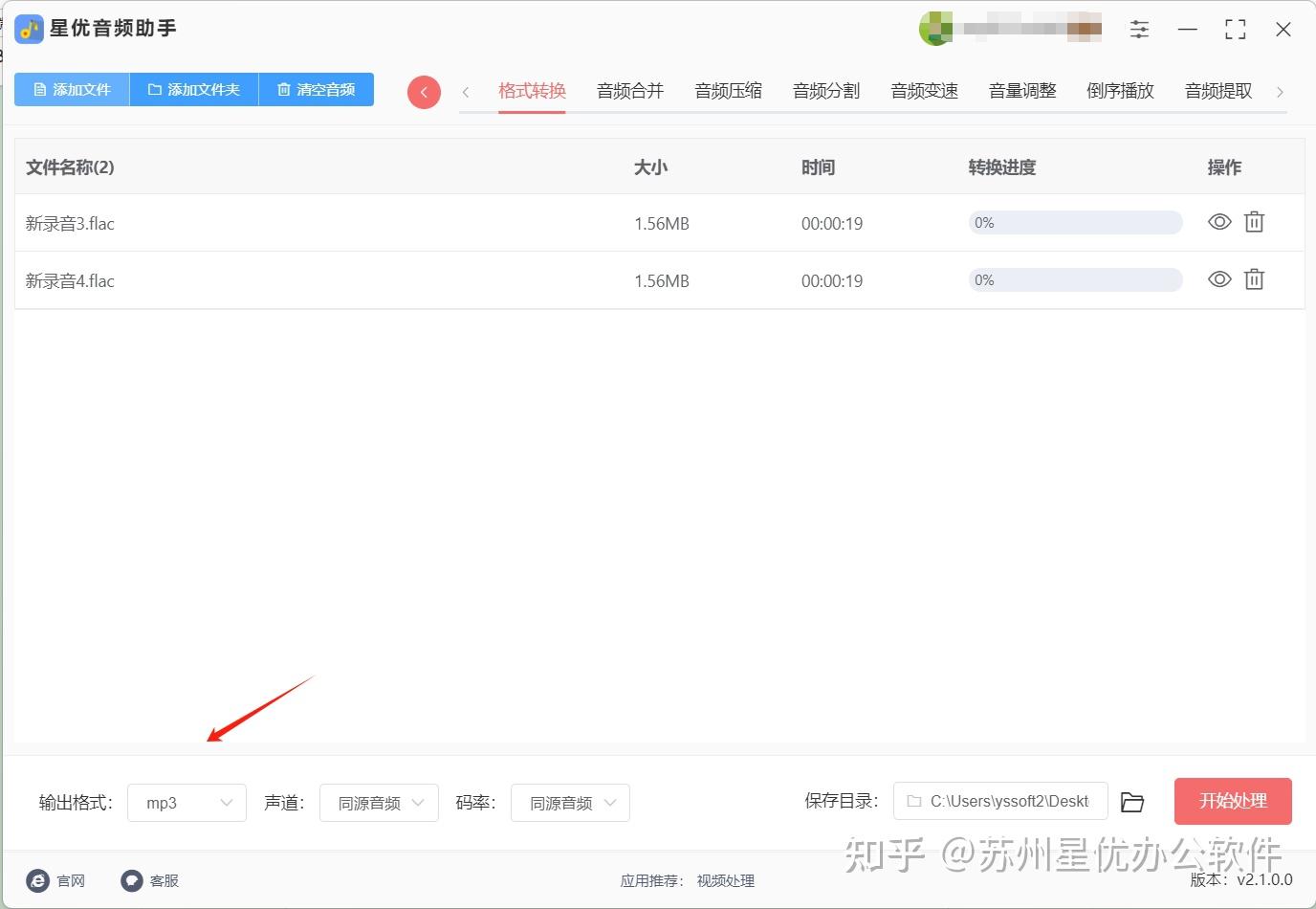Click the 官网 globe icon
The width and height of the screenshot is (1316, 909).
tap(37, 880)
